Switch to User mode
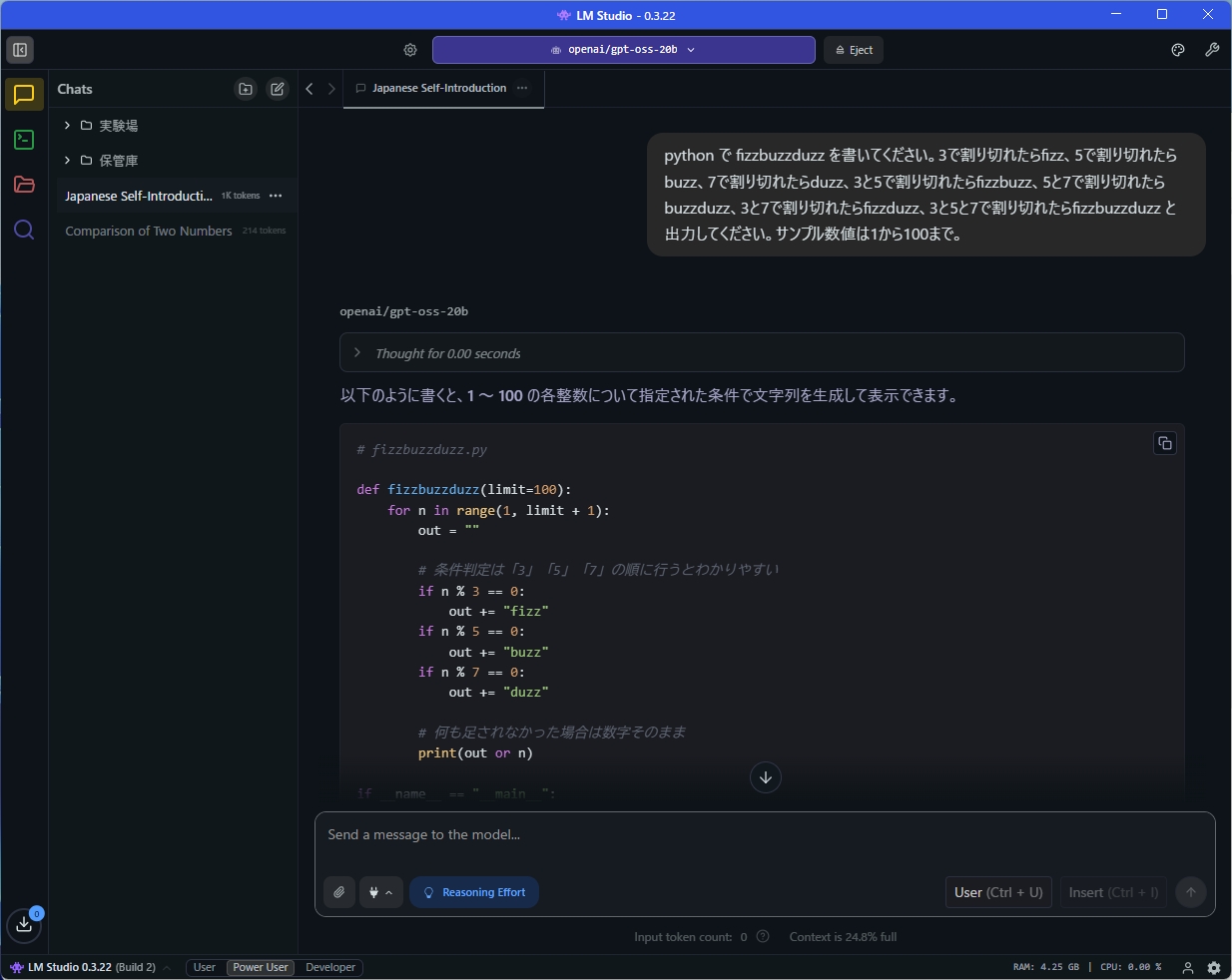1232x980 pixels. click(x=205, y=967)
